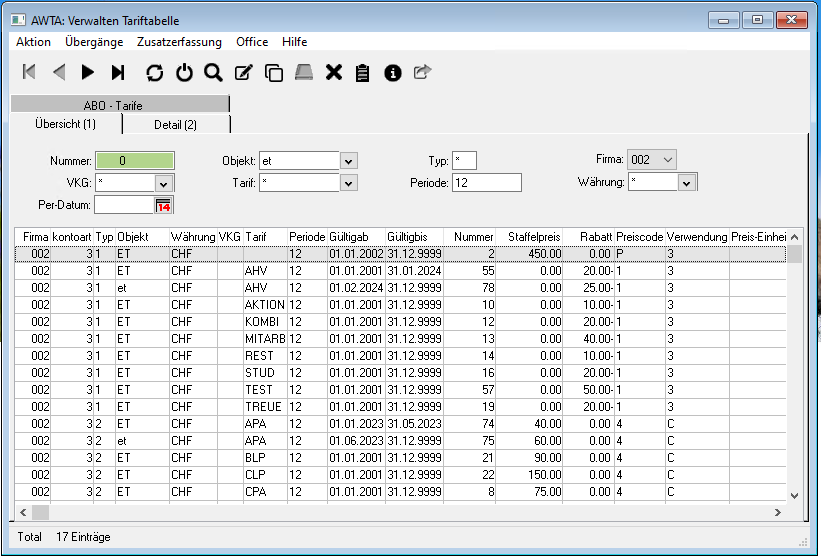Show info via the information icon

[393, 72]
